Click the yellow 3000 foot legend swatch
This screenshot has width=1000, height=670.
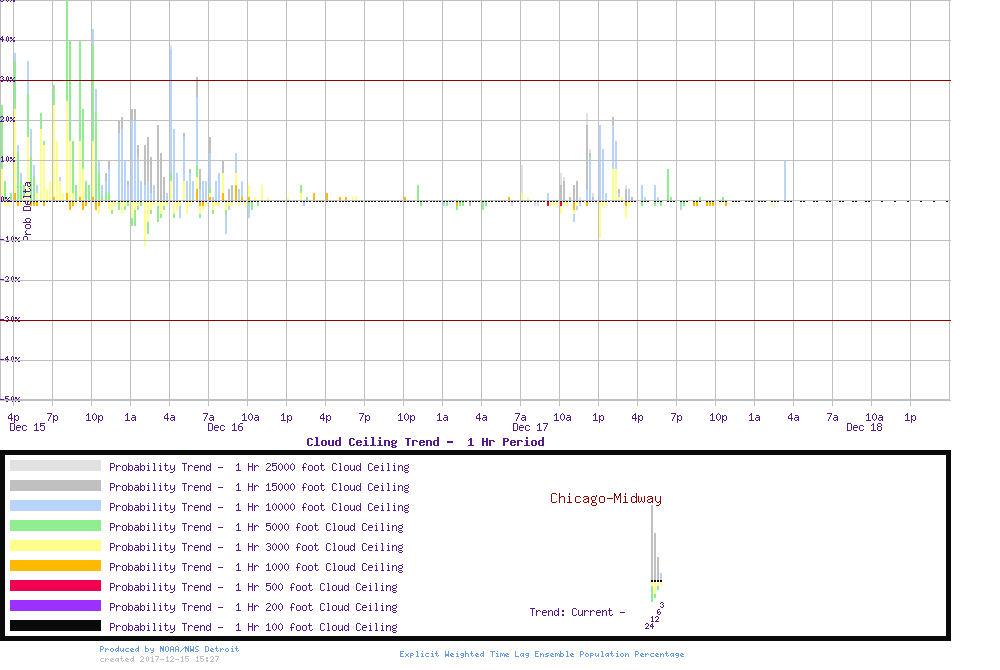coord(55,546)
